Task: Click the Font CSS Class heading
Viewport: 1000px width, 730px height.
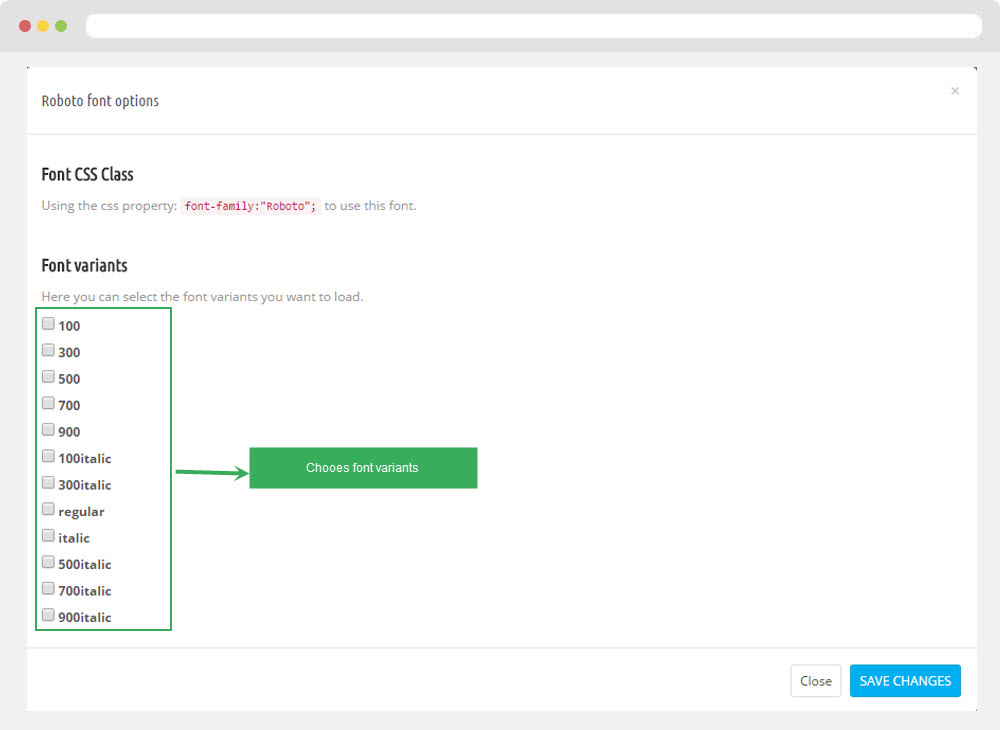Action: pos(87,174)
